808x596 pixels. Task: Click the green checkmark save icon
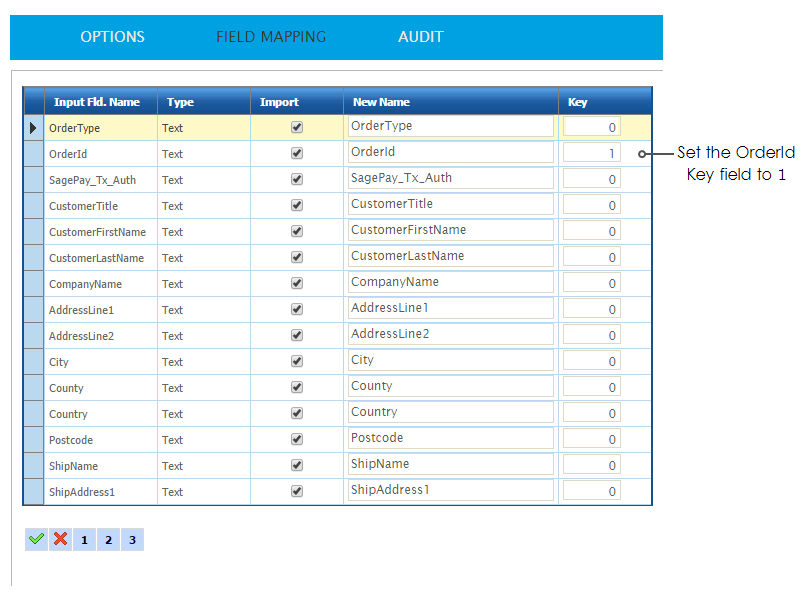pos(37,539)
